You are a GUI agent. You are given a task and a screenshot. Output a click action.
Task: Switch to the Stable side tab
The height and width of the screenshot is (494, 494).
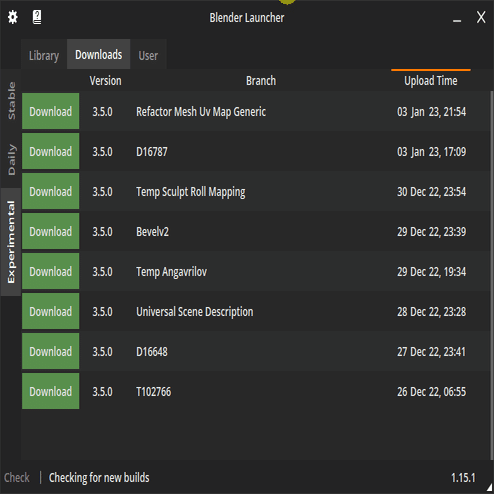coord(11,101)
